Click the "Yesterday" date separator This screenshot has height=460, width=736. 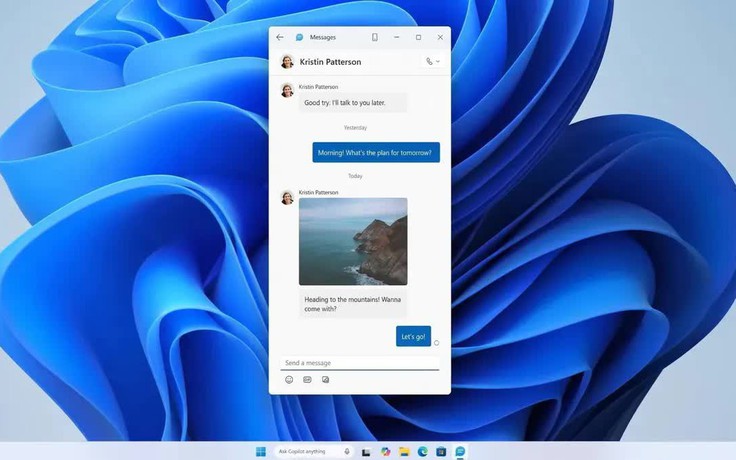point(355,128)
